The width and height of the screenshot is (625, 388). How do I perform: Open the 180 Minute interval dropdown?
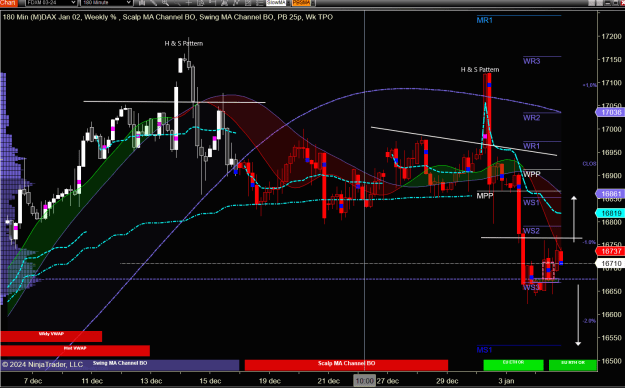point(106,3)
